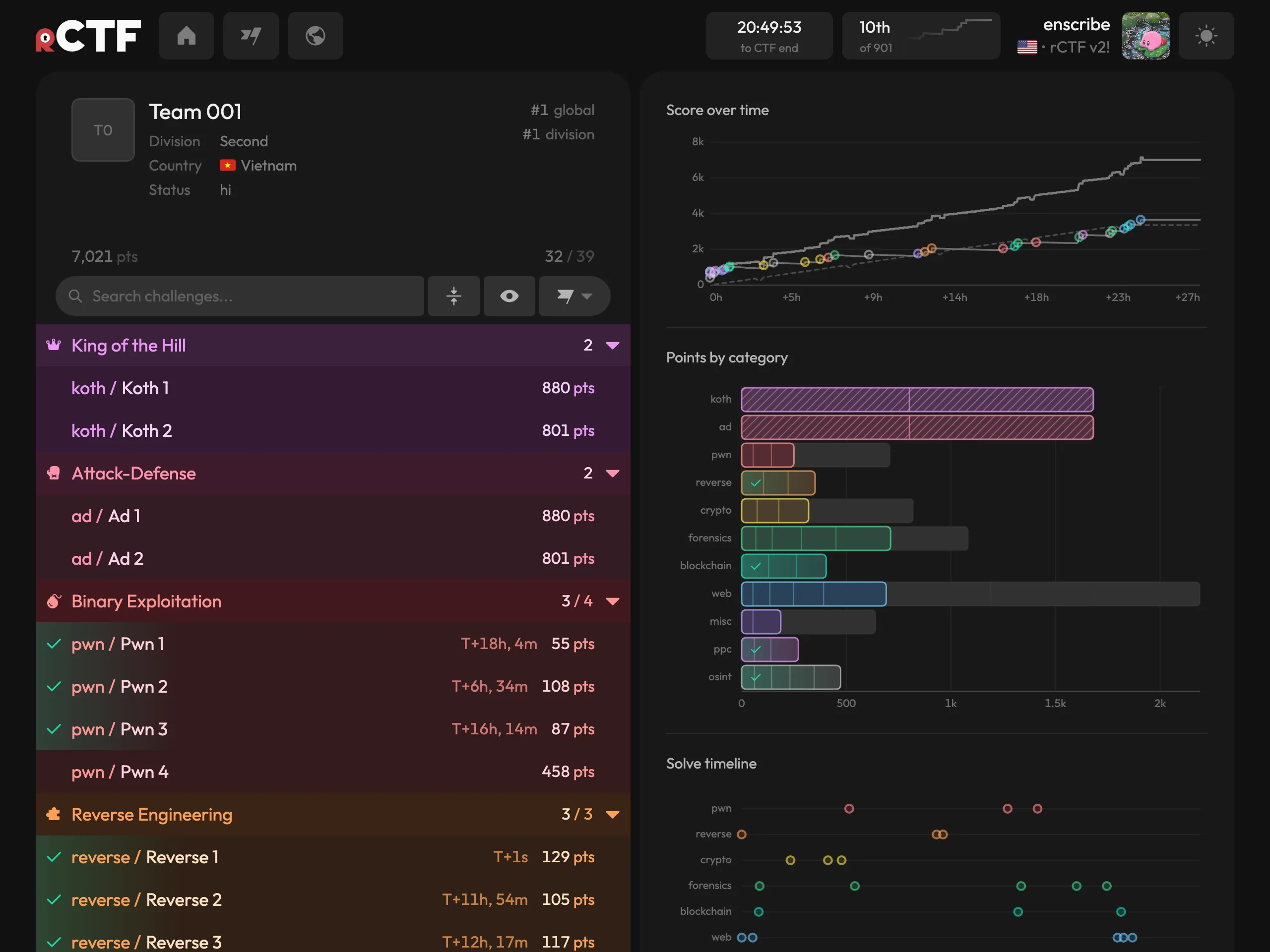Click the King of the Hill header title

(128, 346)
